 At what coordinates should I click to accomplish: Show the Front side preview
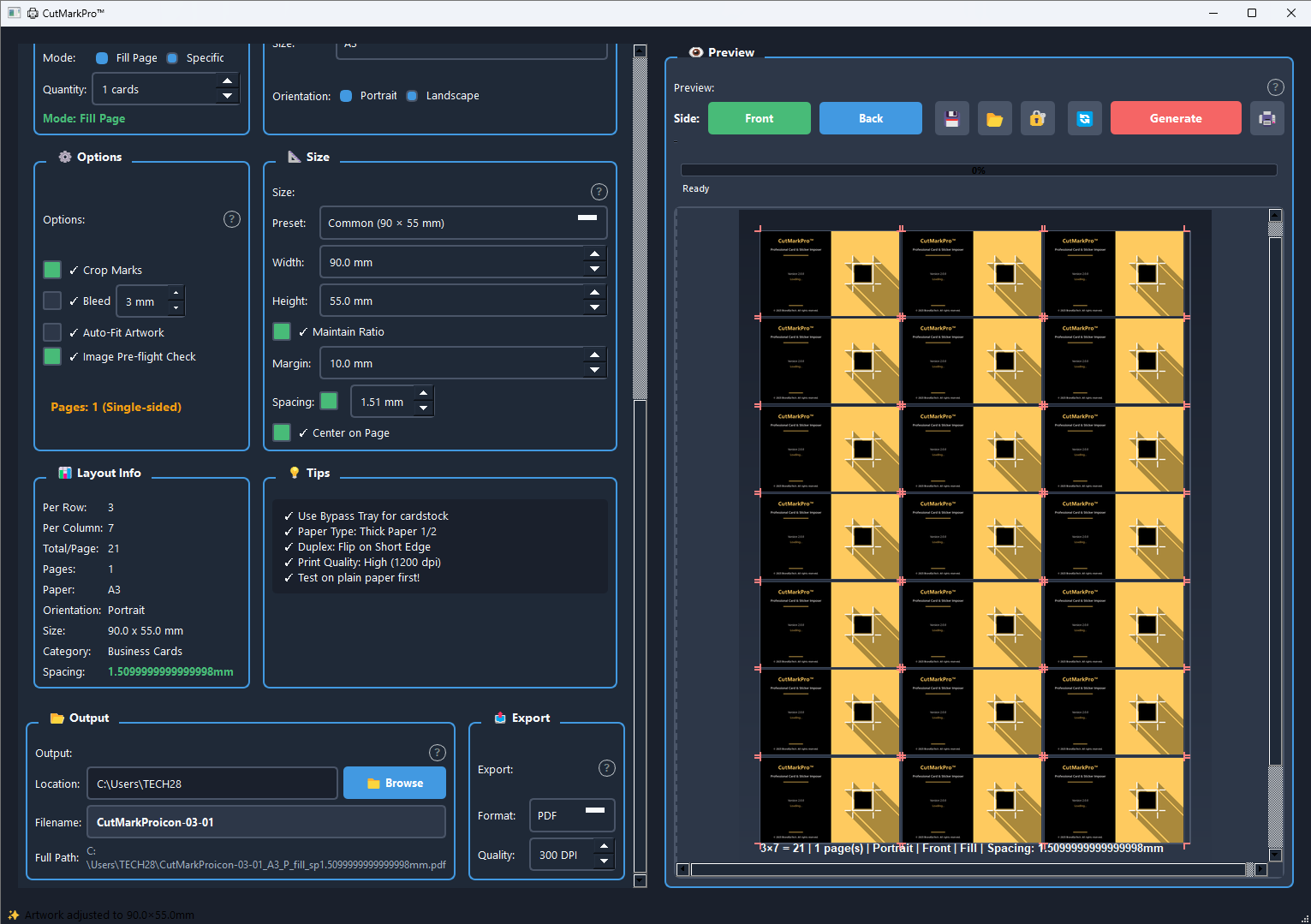pos(759,118)
